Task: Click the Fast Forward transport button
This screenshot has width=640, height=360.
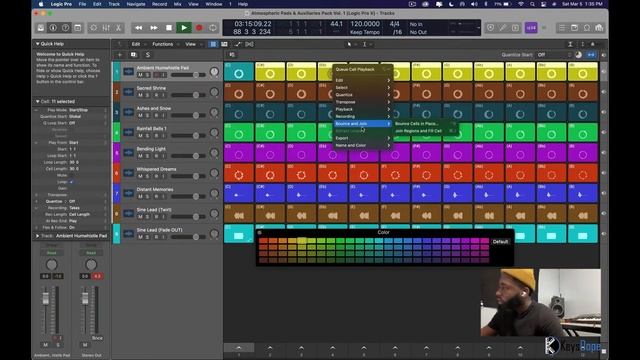Action: (x=154, y=28)
